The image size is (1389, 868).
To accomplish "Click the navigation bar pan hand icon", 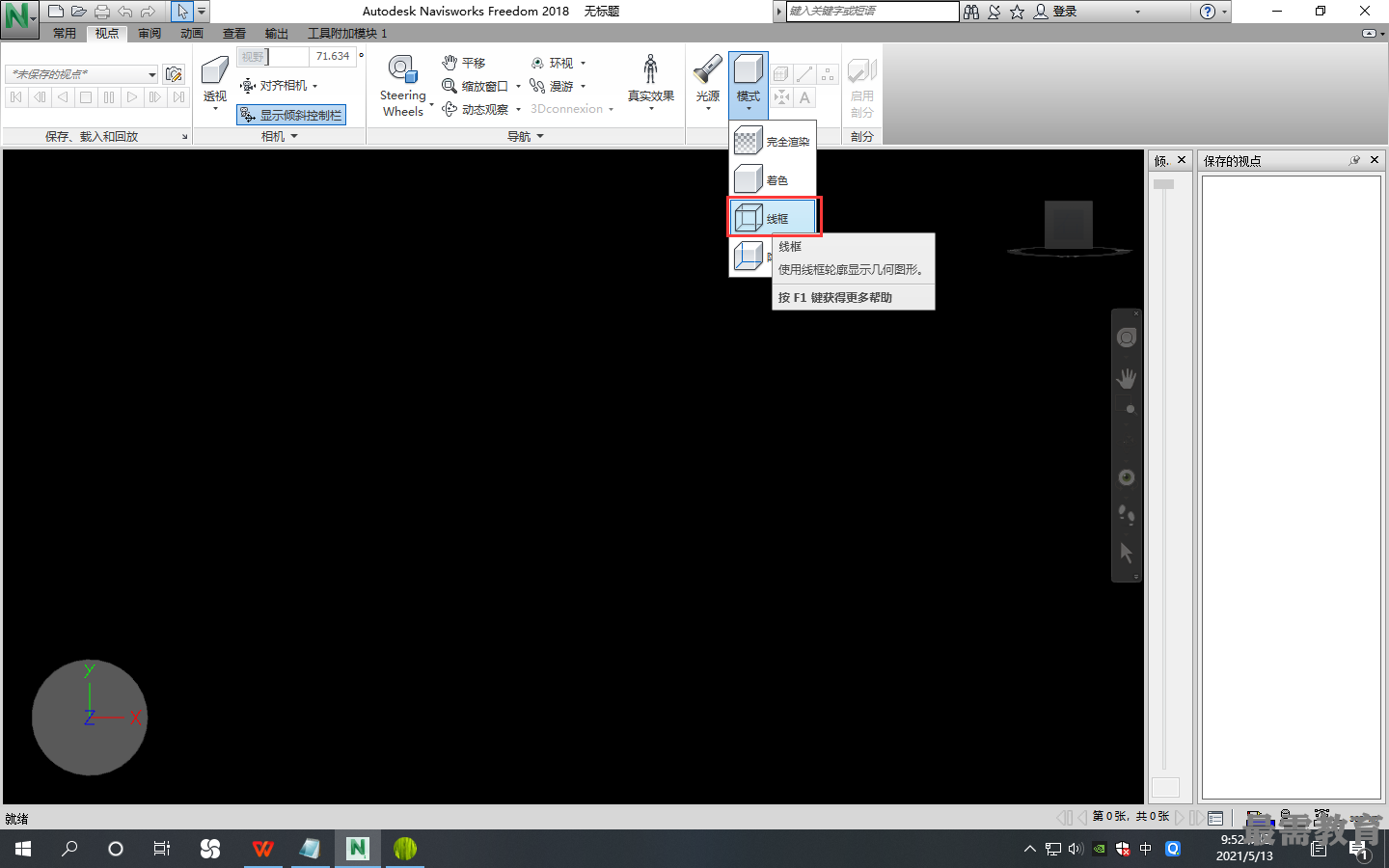I will (x=1127, y=378).
